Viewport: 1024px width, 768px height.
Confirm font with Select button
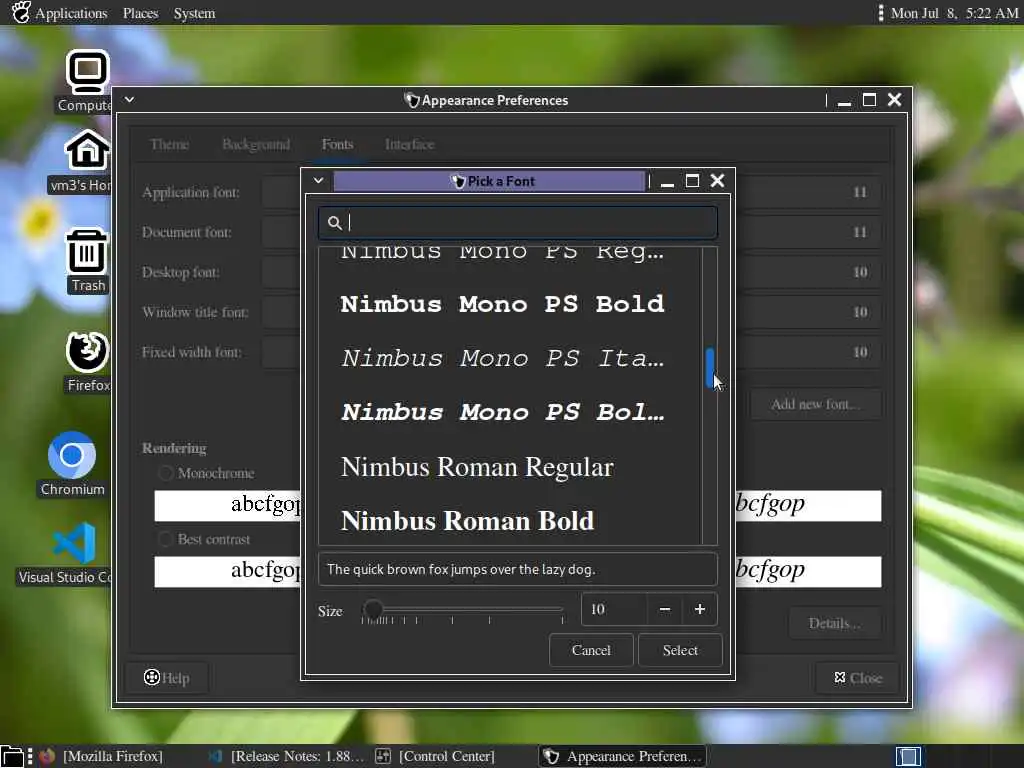click(680, 650)
